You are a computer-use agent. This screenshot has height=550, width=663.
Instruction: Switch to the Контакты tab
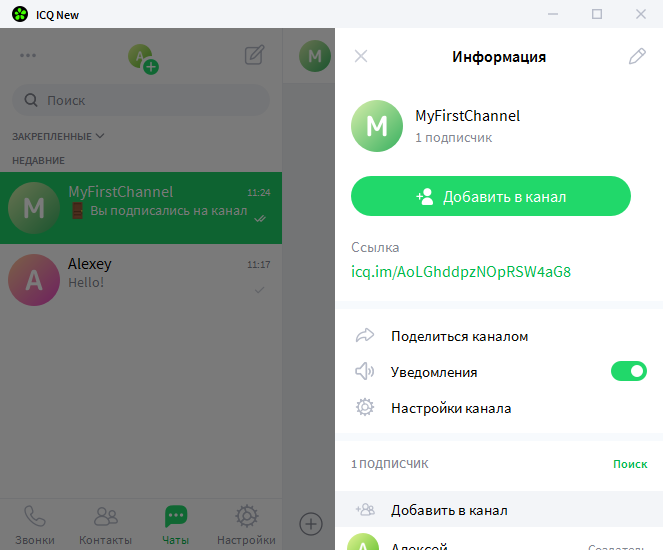pos(105,525)
